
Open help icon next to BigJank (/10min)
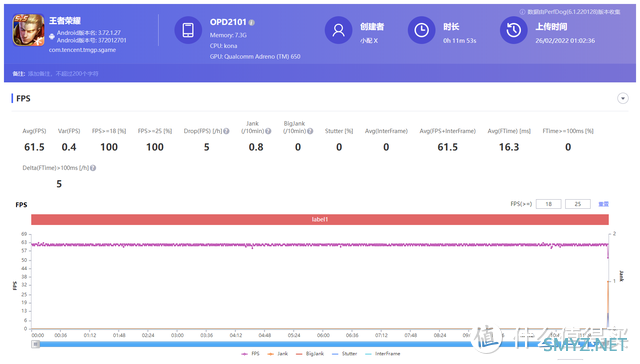tap(310, 131)
